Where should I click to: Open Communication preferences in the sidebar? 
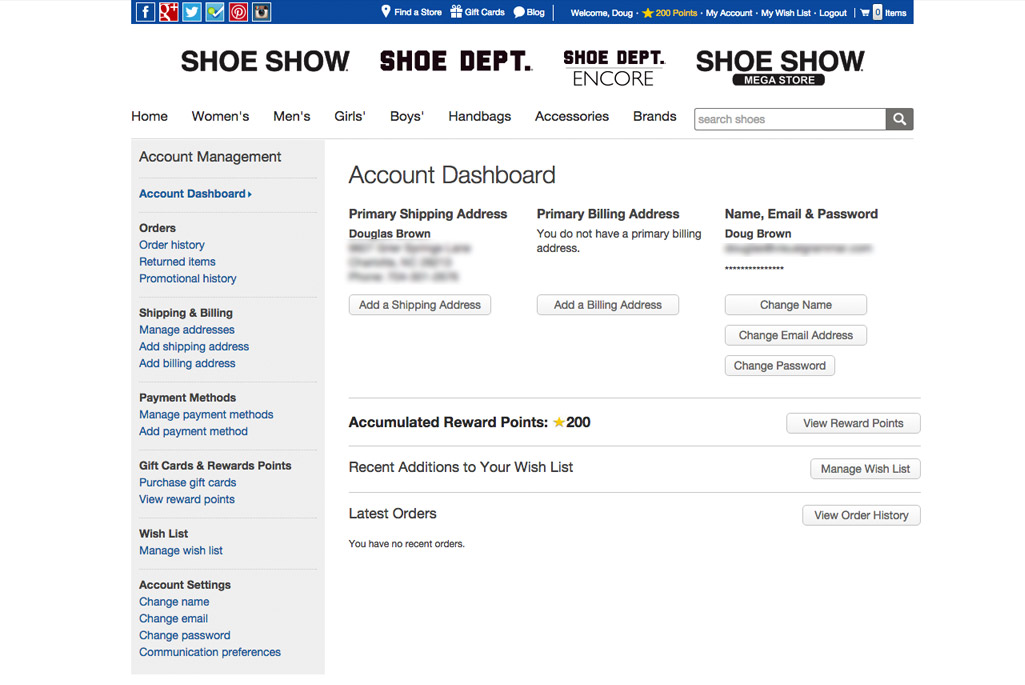pyautogui.click(x=210, y=652)
